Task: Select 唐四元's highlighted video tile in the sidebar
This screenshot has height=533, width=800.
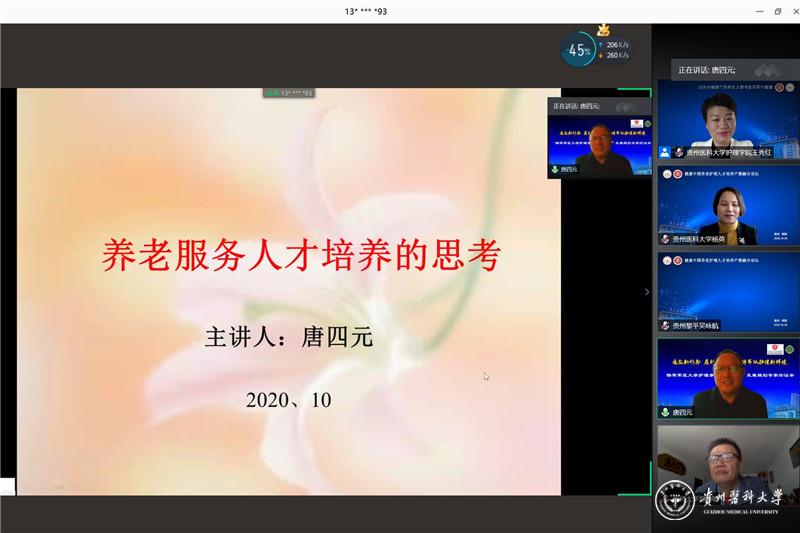Action: tap(726, 378)
